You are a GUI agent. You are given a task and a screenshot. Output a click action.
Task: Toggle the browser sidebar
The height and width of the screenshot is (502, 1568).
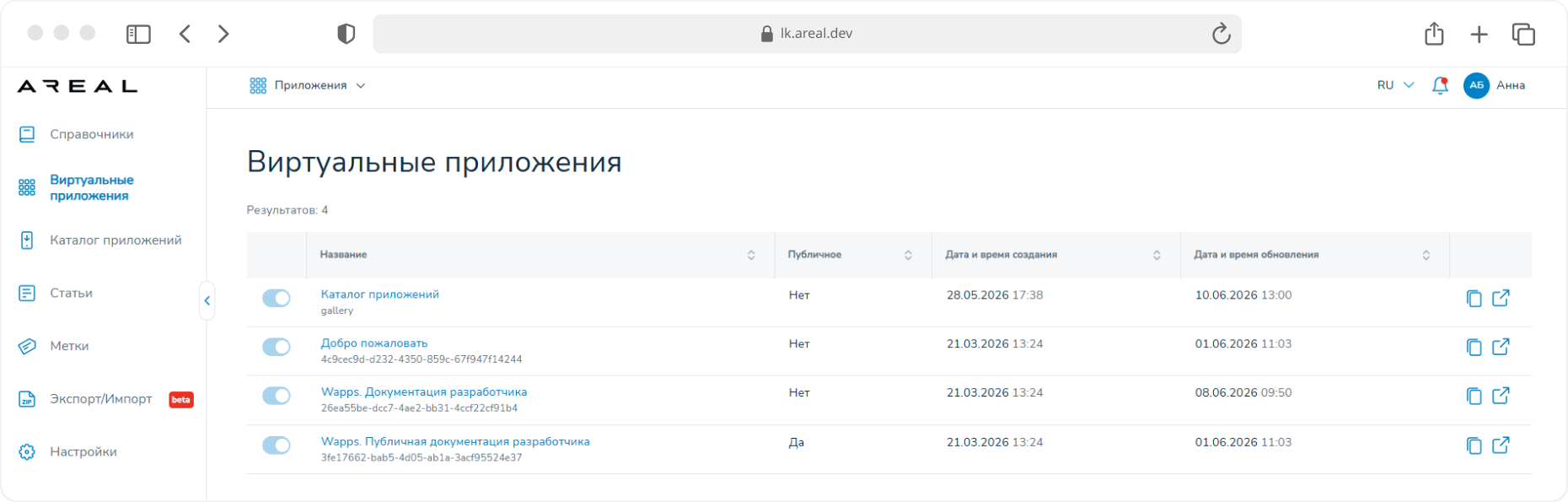pyautogui.click(x=138, y=34)
